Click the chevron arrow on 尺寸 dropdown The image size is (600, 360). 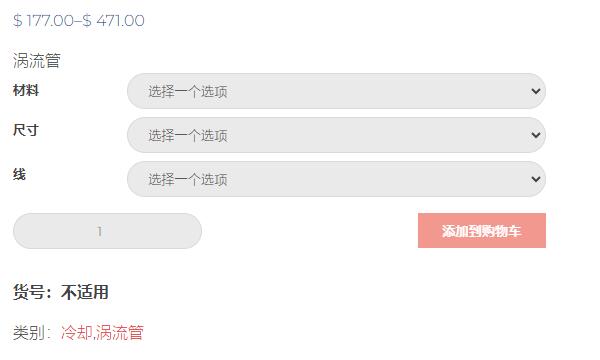pyautogui.click(x=536, y=135)
